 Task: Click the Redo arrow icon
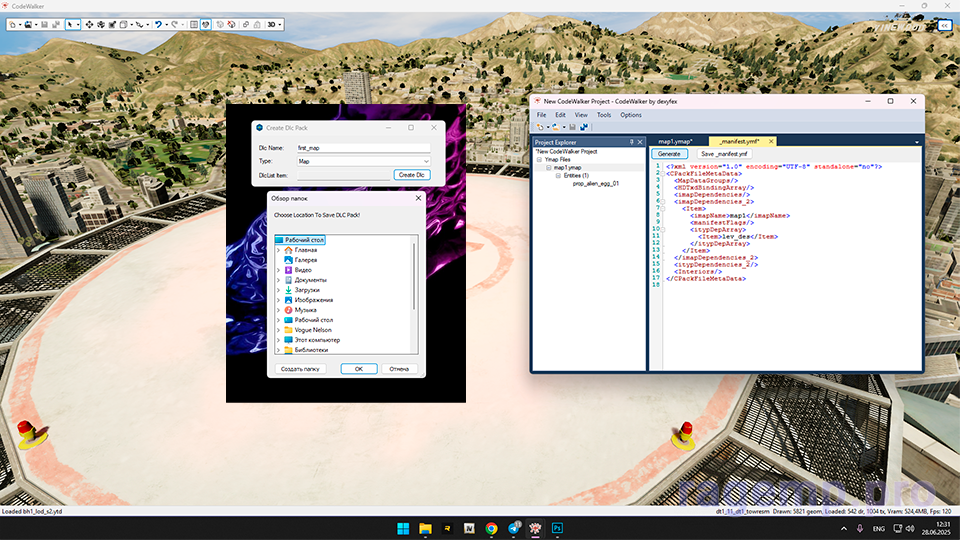coord(174,24)
